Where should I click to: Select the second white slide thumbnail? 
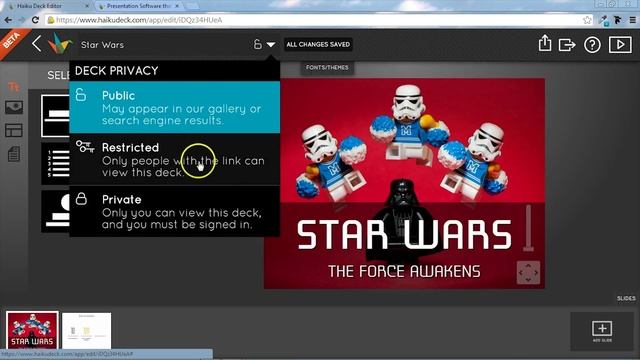click(87, 331)
